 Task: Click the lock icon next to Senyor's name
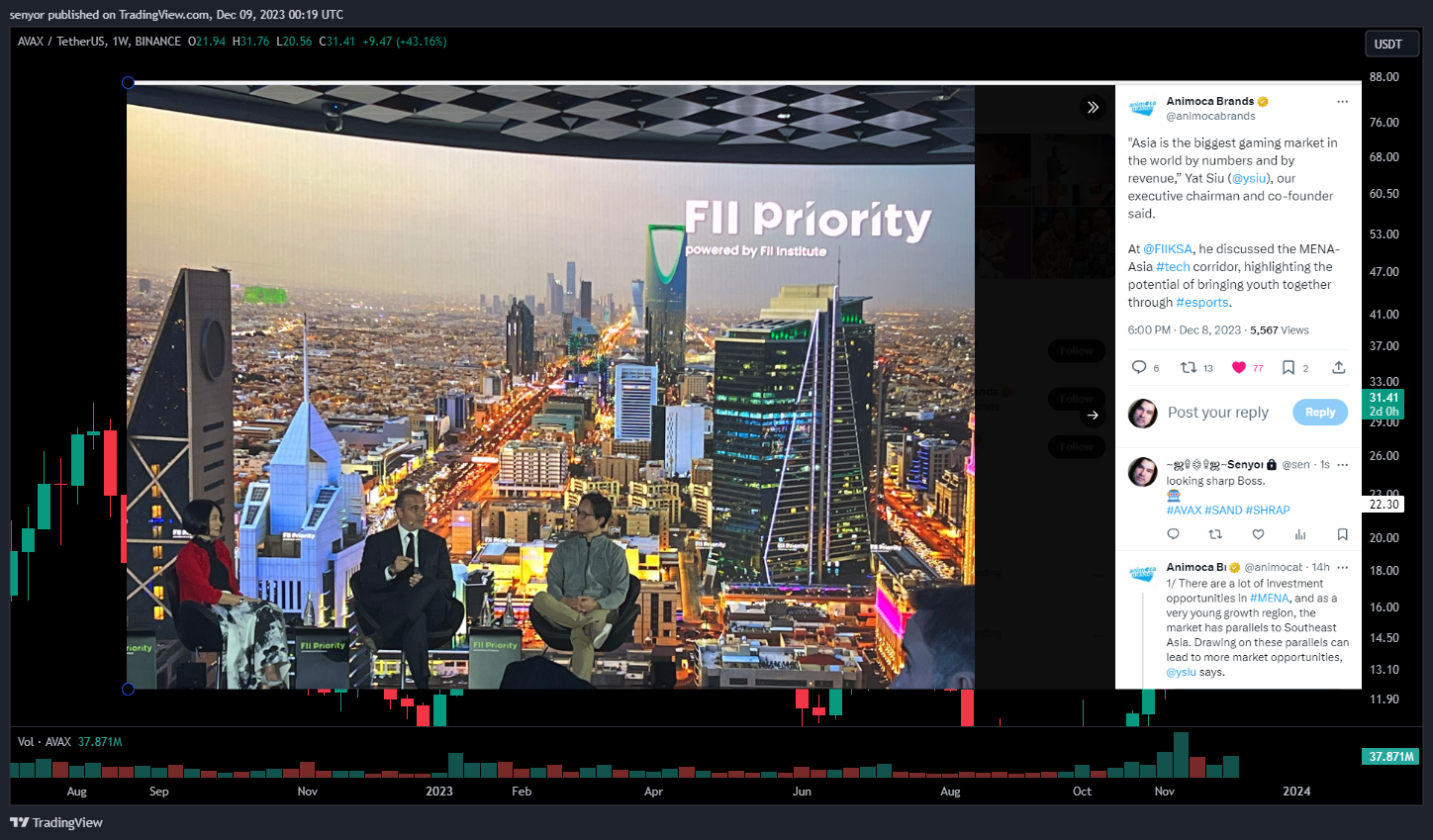(x=1272, y=465)
